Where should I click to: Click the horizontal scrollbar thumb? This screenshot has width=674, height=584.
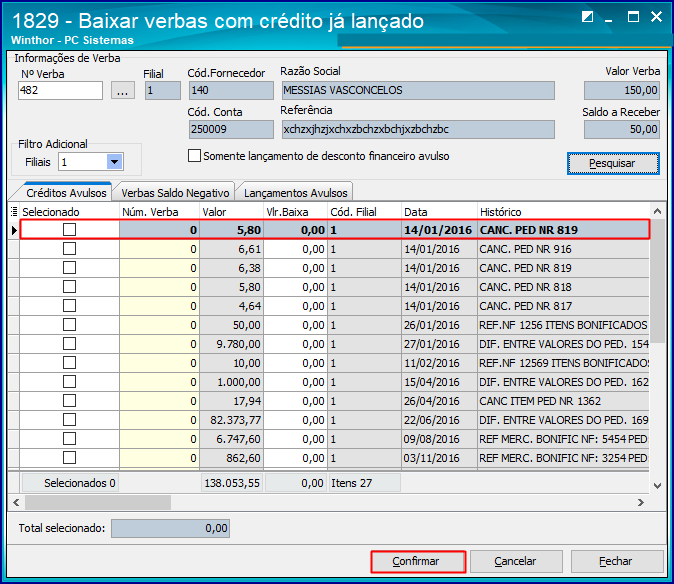[x=98, y=502]
